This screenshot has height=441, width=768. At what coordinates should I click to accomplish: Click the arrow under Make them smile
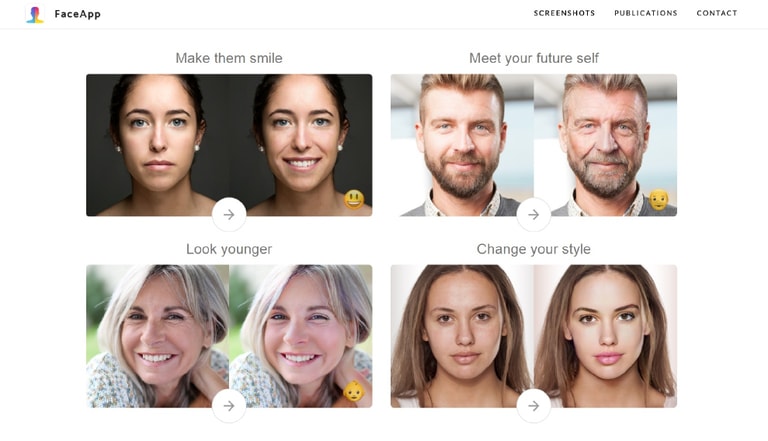pyautogui.click(x=229, y=215)
